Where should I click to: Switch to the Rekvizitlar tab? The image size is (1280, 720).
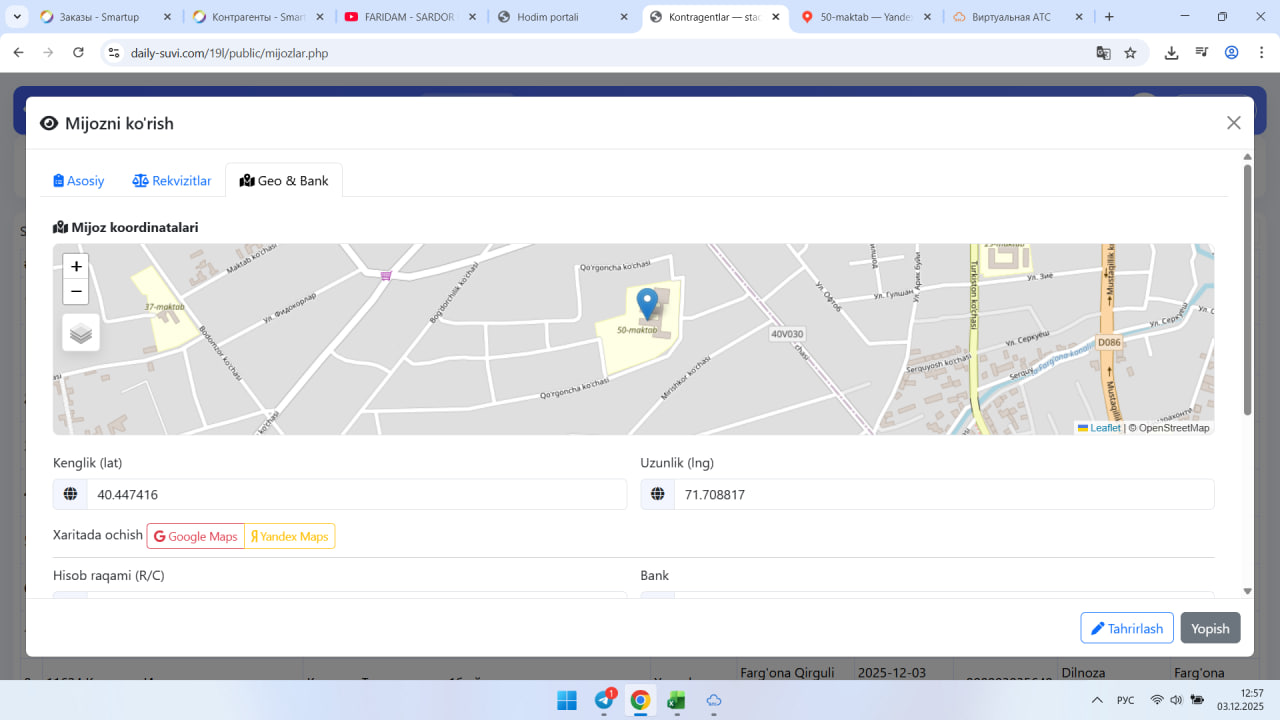(172, 181)
